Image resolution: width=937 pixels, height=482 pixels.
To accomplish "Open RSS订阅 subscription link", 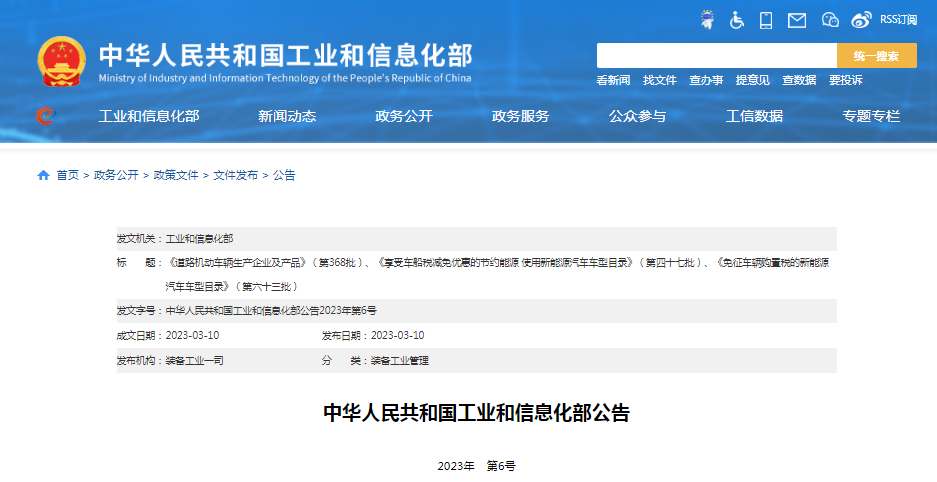I will (898, 20).
